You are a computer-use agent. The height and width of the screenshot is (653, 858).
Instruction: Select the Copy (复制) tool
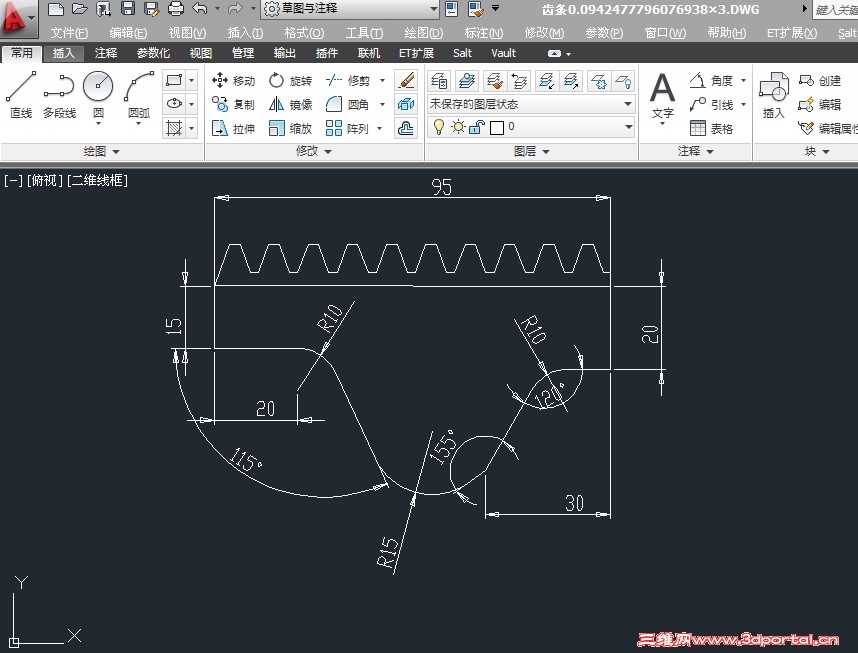tap(234, 104)
